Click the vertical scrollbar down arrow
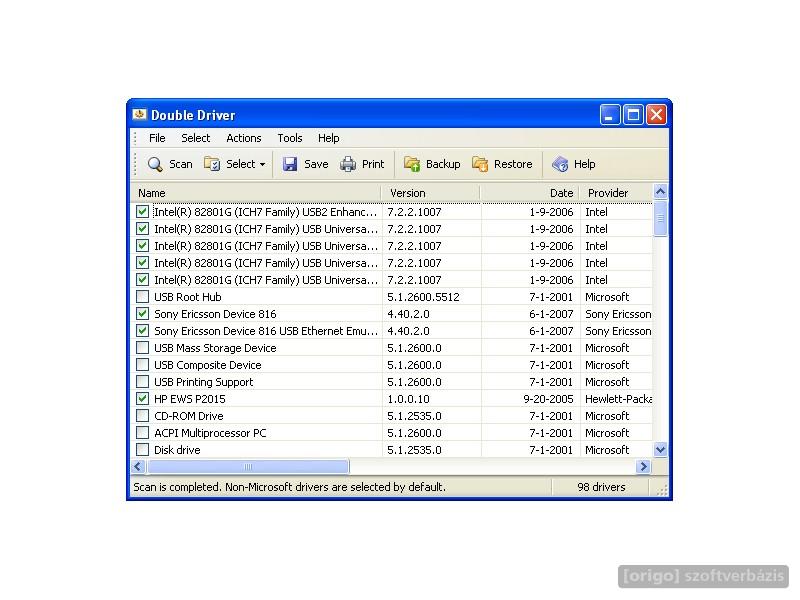The image size is (800, 600). point(660,449)
